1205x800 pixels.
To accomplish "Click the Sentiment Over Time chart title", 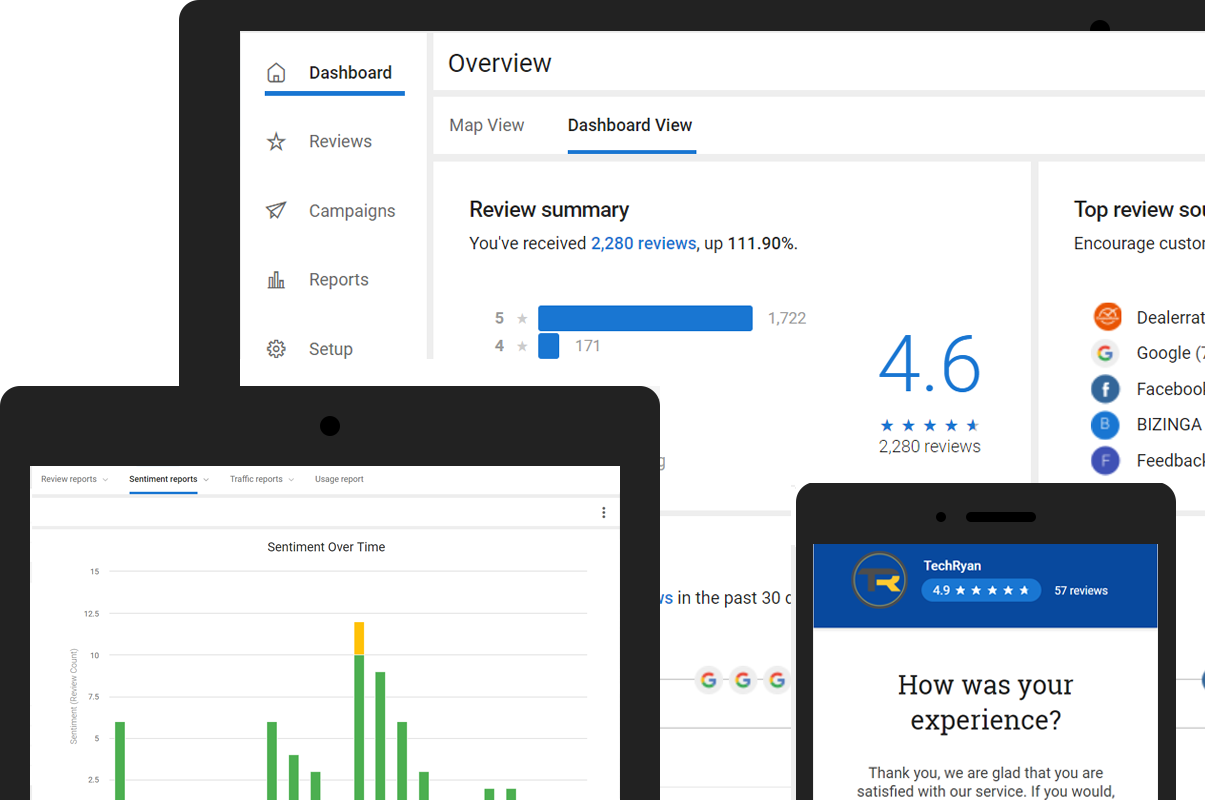I will [x=326, y=547].
